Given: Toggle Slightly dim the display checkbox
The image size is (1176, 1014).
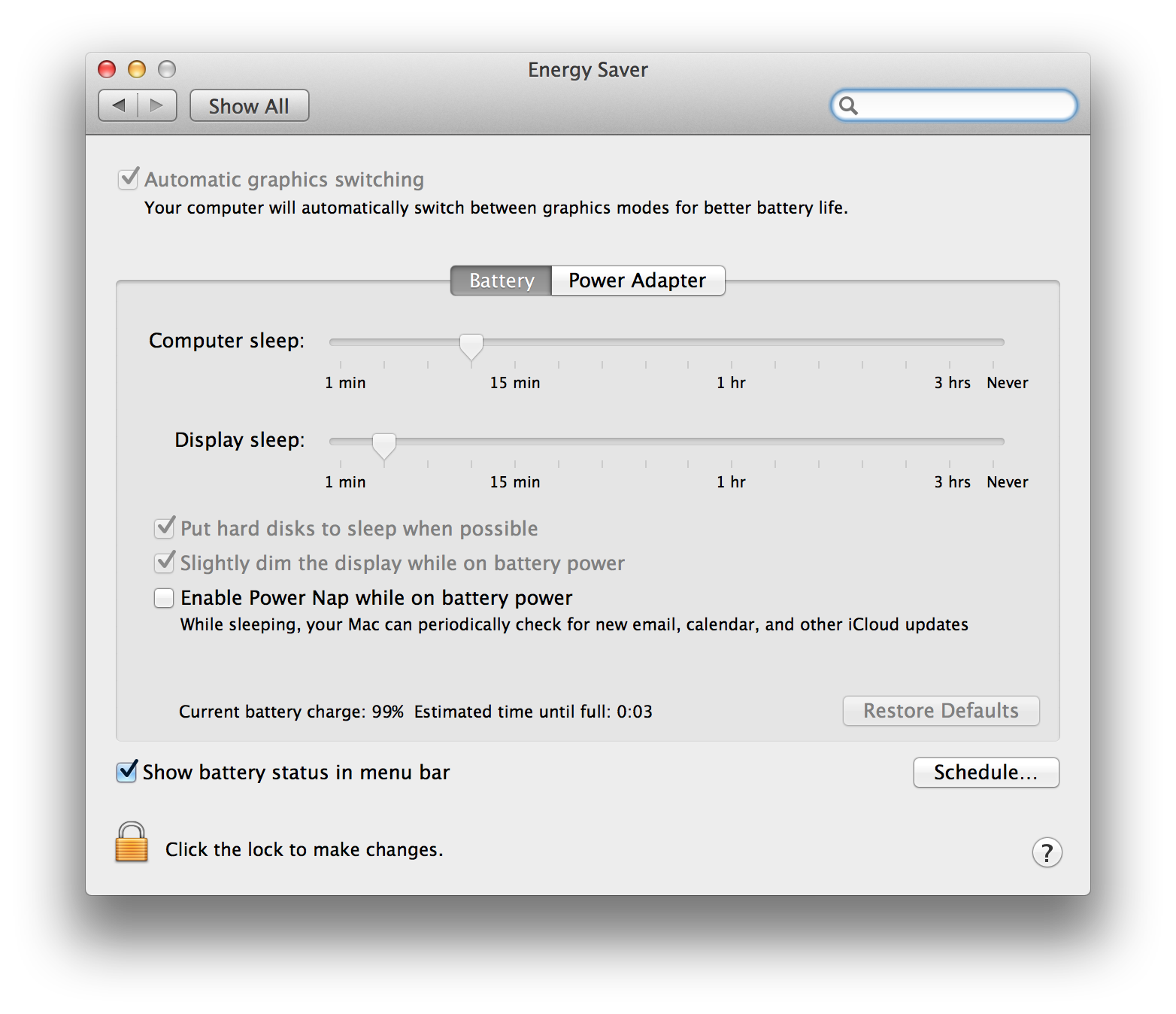Looking at the screenshot, I should 164,563.
